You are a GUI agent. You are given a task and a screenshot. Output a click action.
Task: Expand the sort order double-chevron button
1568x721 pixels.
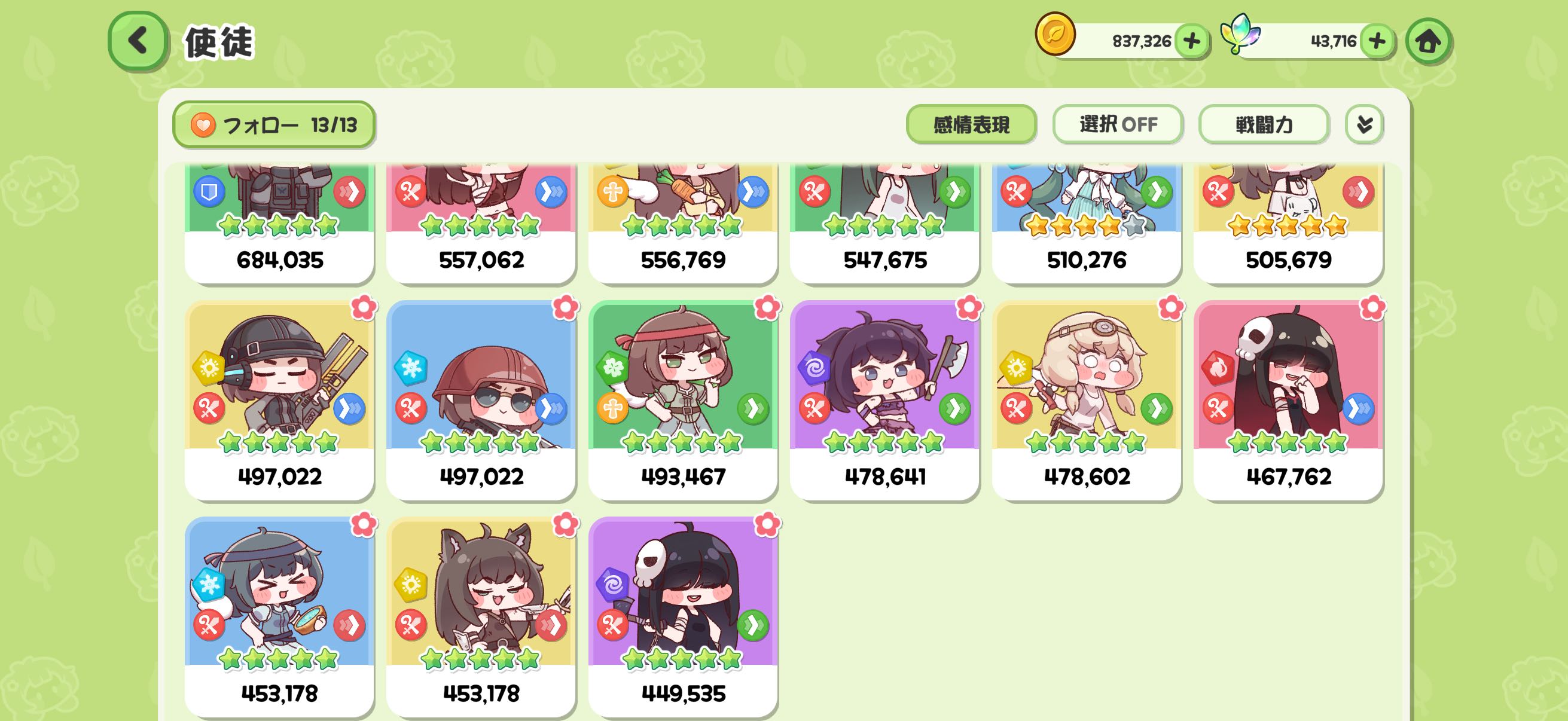tap(1364, 125)
